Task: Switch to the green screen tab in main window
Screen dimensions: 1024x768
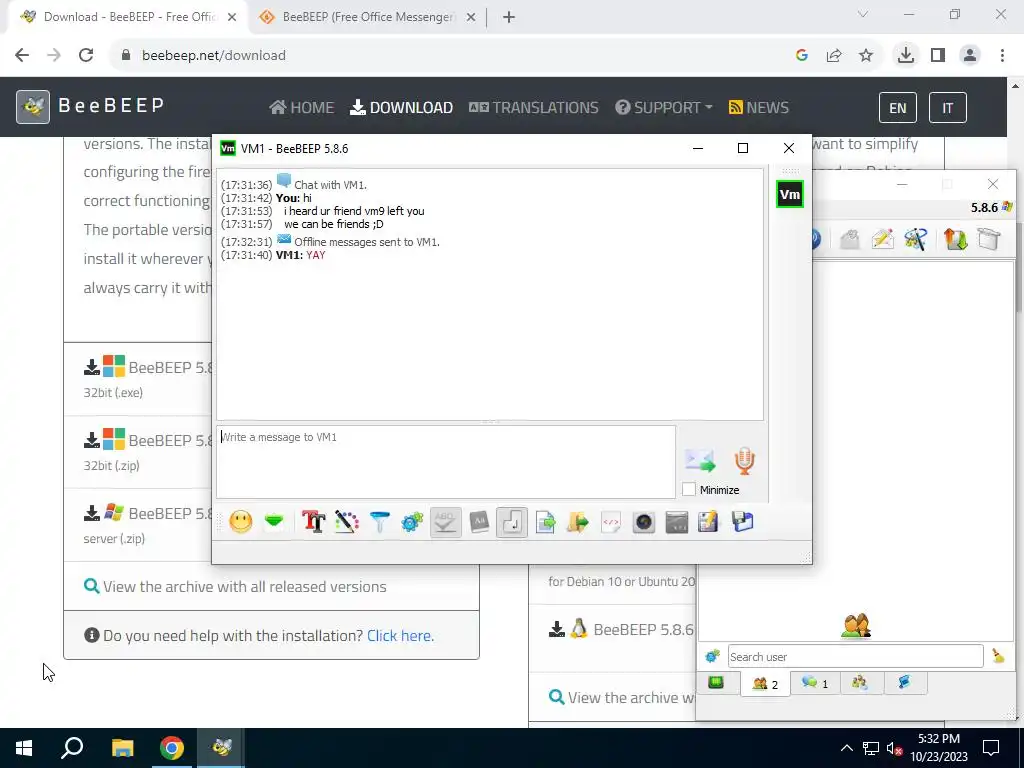Action: pos(716,683)
